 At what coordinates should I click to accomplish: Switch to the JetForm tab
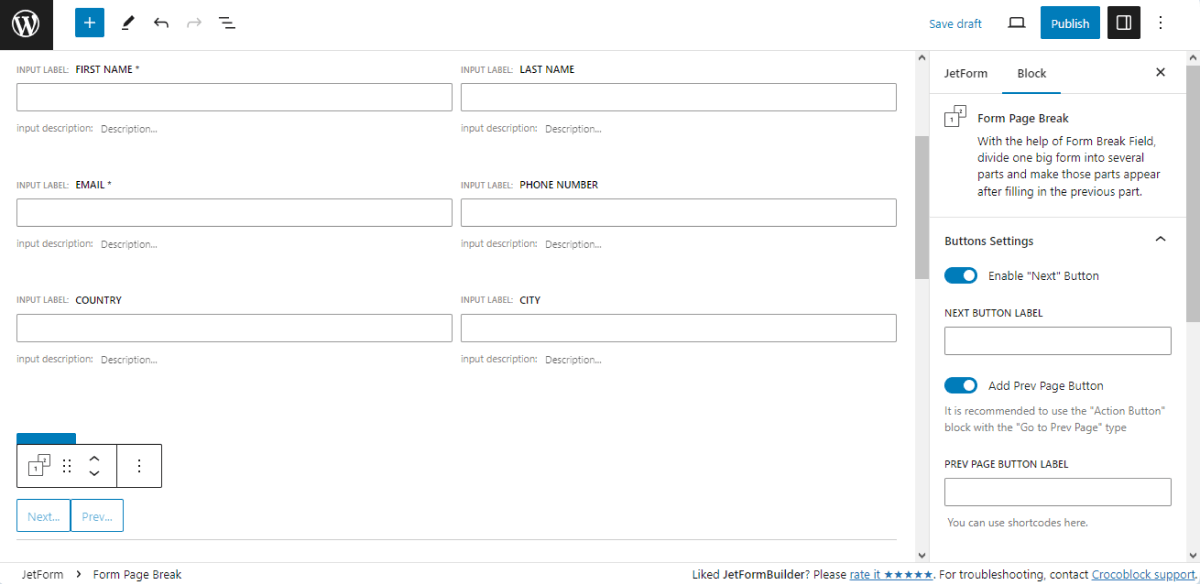[966, 73]
